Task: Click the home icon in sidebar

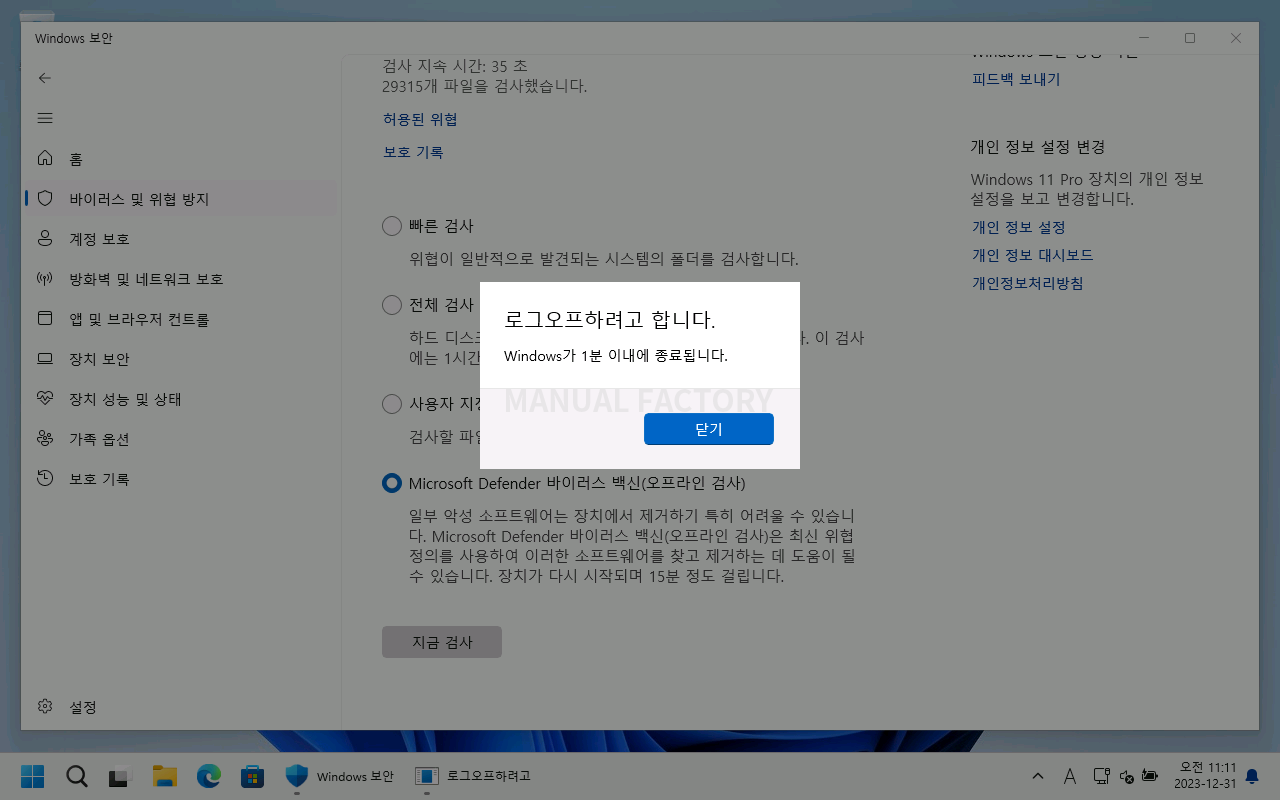Action: 44,159
